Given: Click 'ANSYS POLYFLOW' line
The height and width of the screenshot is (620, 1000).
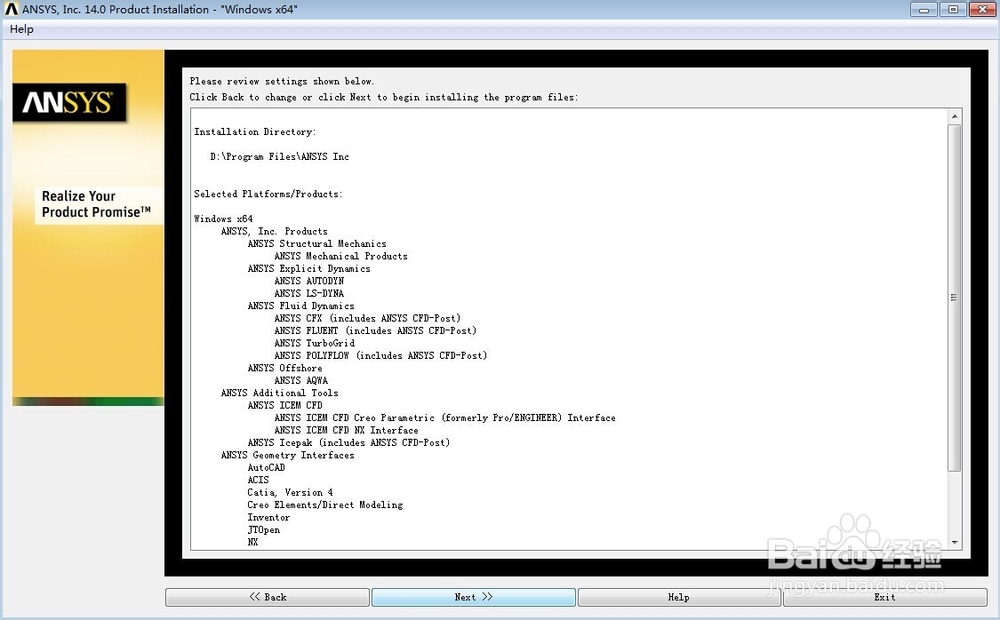Looking at the screenshot, I should click(381, 356).
